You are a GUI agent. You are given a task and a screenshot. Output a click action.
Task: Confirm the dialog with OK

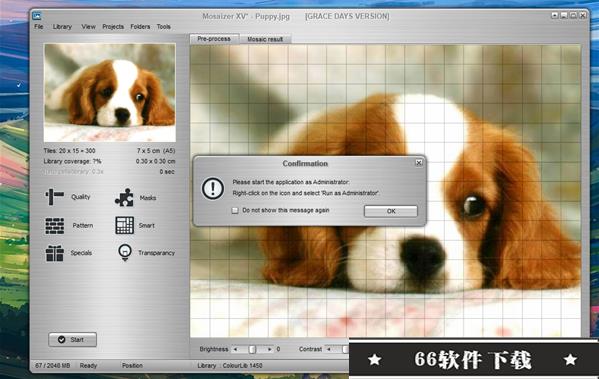click(x=391, y=211)
